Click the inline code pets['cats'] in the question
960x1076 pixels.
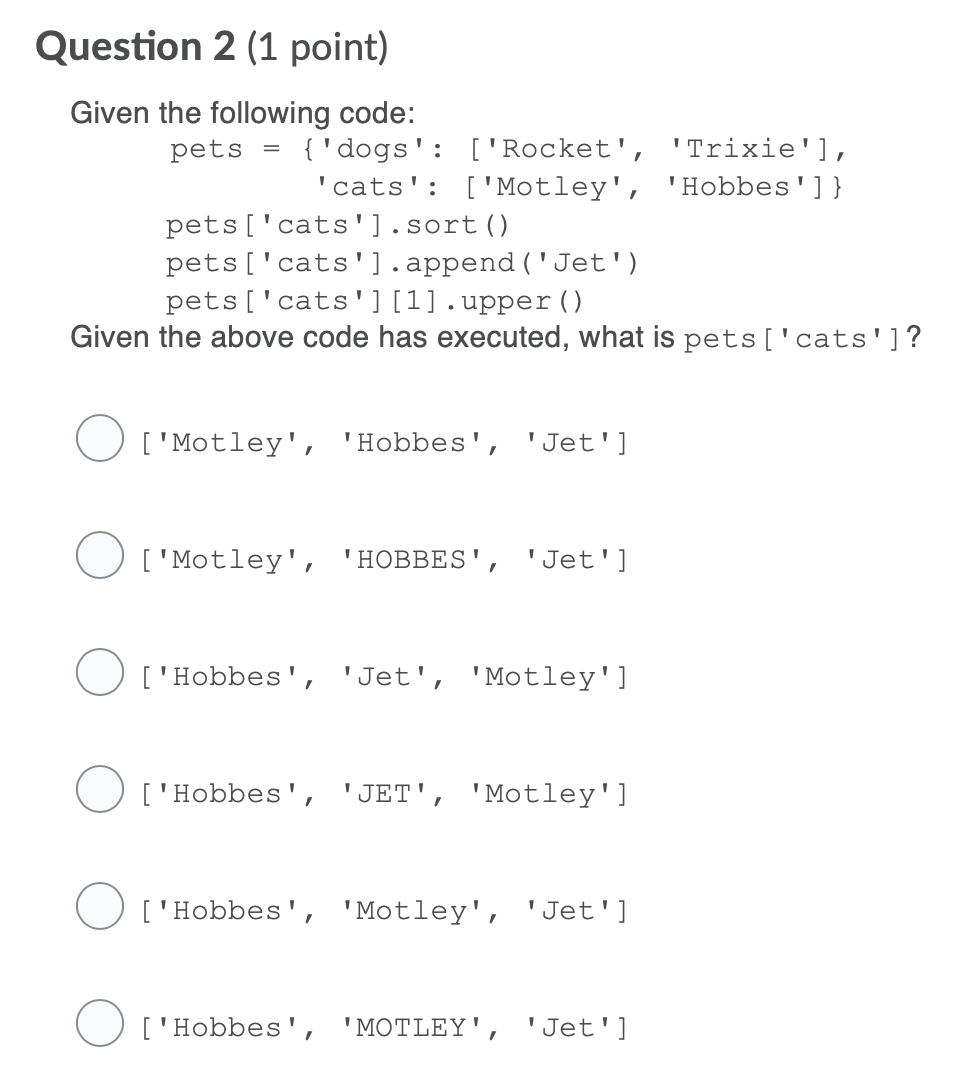tap(795, 339)
